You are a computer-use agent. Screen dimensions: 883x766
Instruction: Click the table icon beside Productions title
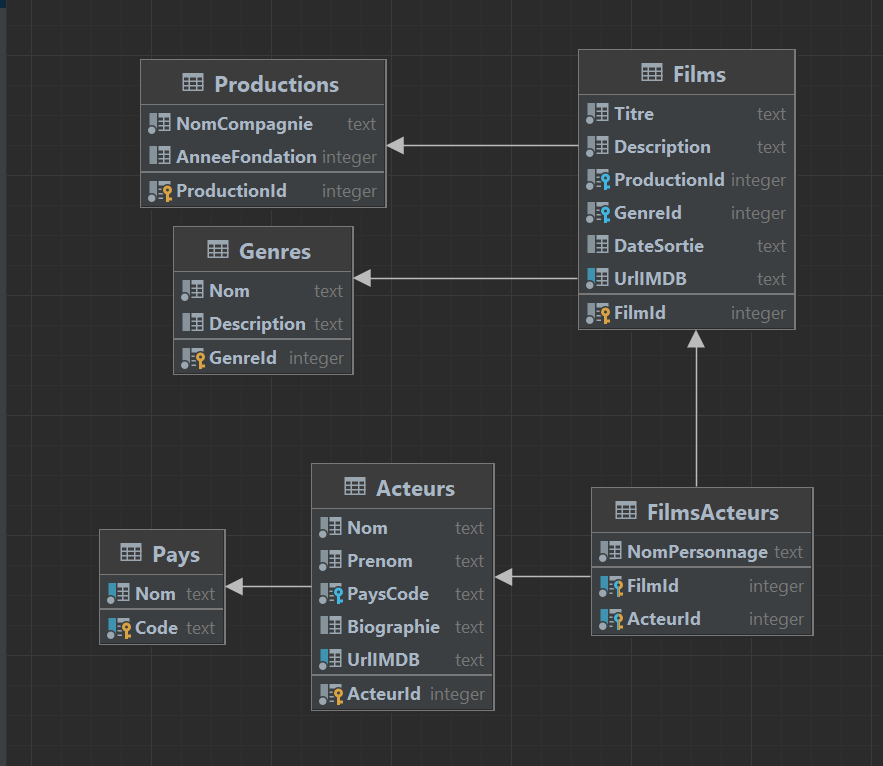193,84
